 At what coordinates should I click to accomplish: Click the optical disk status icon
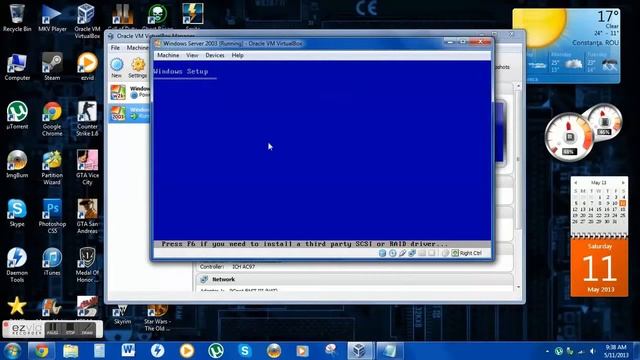pos(392,253)
